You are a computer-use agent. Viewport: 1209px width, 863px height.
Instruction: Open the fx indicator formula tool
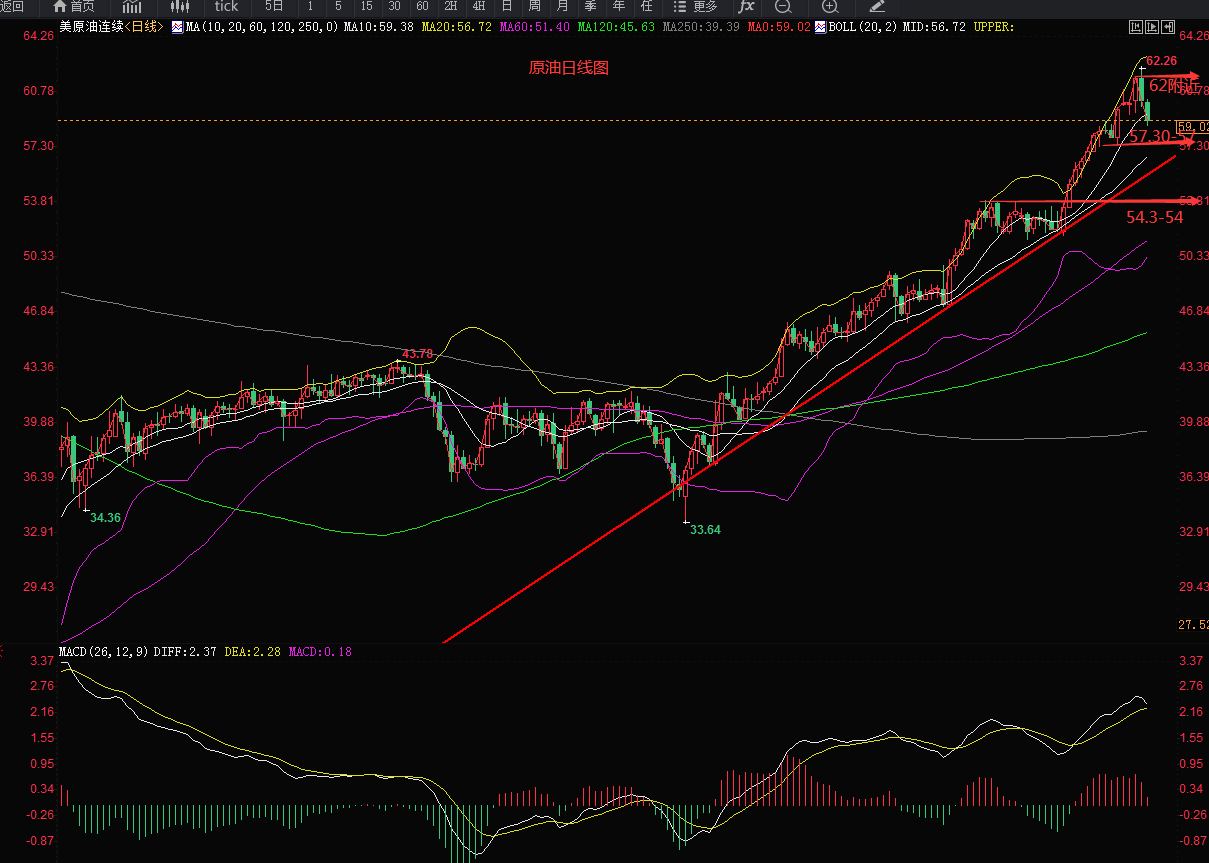746,6
